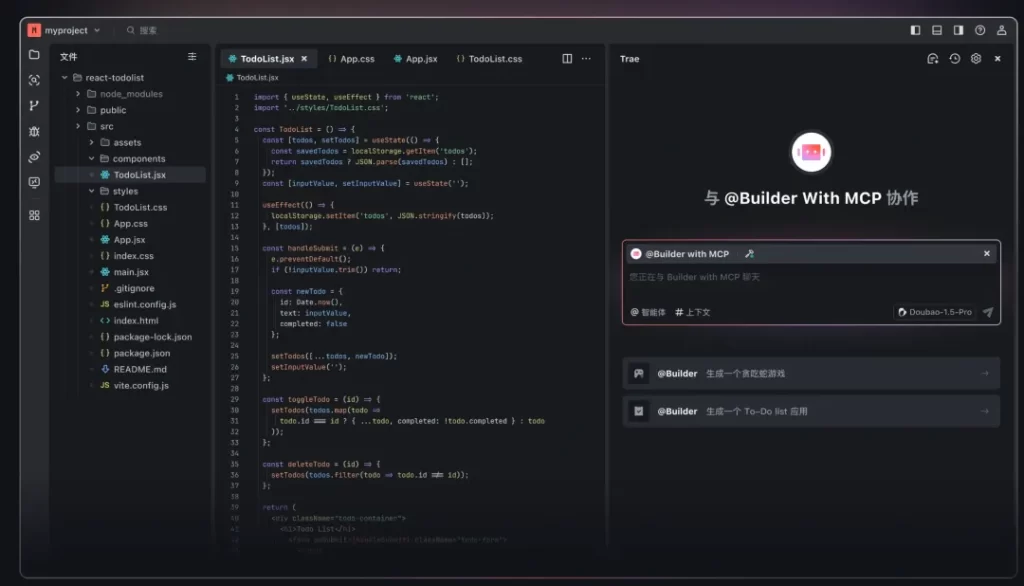Select the Run and Debug bug icon
The image size is (1024, 586).
[34, 130]
